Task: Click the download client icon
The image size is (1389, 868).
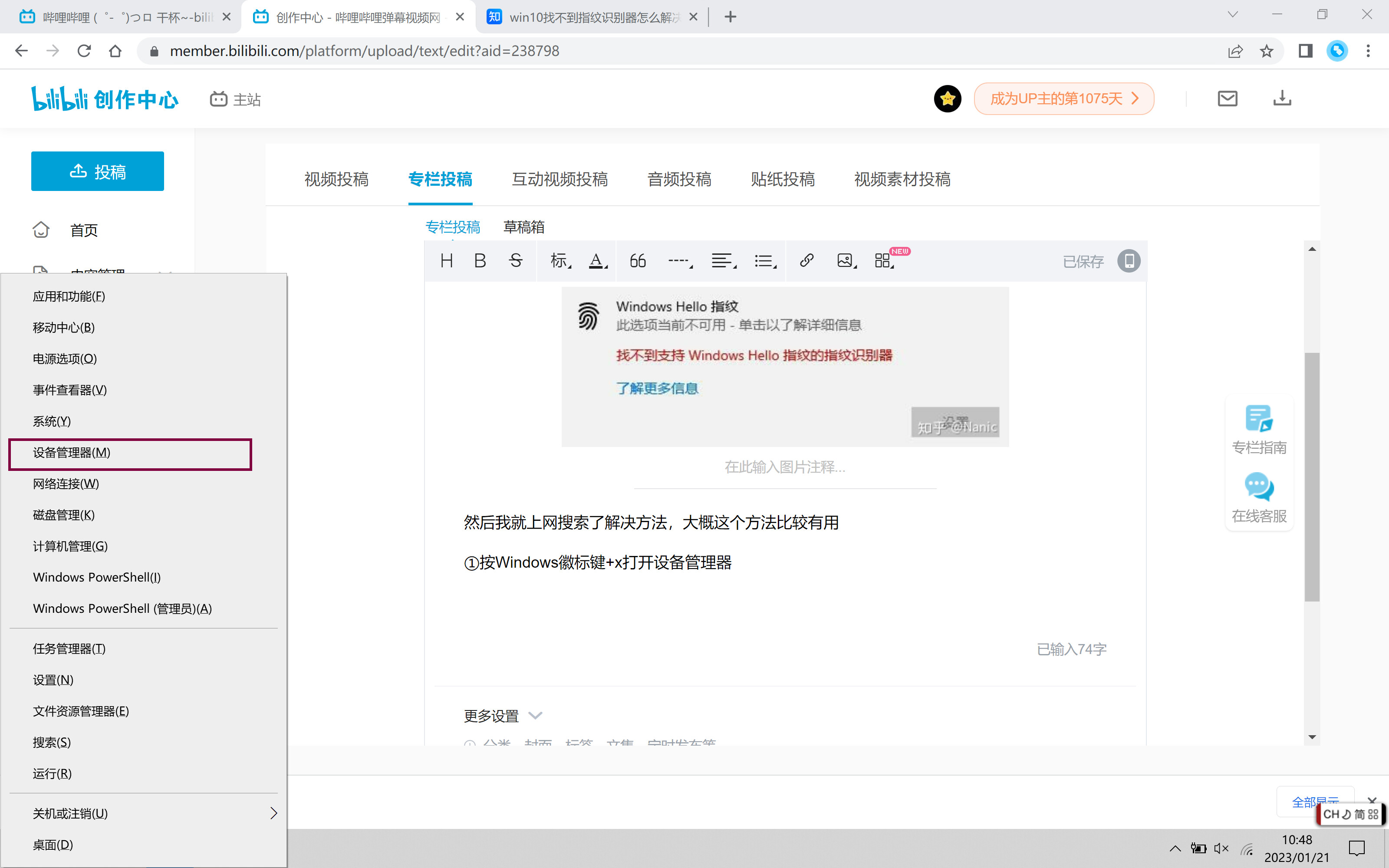Action: pos(1282,99)
